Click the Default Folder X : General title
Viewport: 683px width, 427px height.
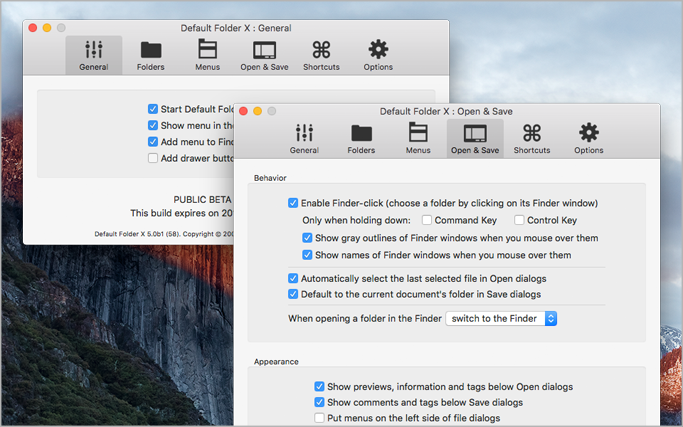click(x=236, y=28)
